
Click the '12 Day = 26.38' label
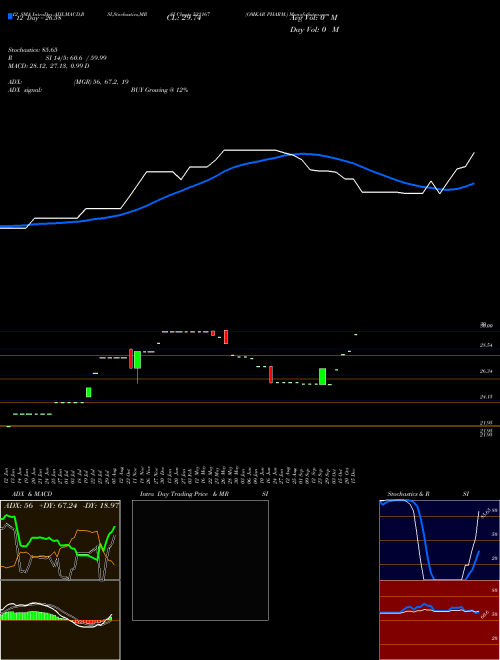pyautogui.click(x=38, y=18)
